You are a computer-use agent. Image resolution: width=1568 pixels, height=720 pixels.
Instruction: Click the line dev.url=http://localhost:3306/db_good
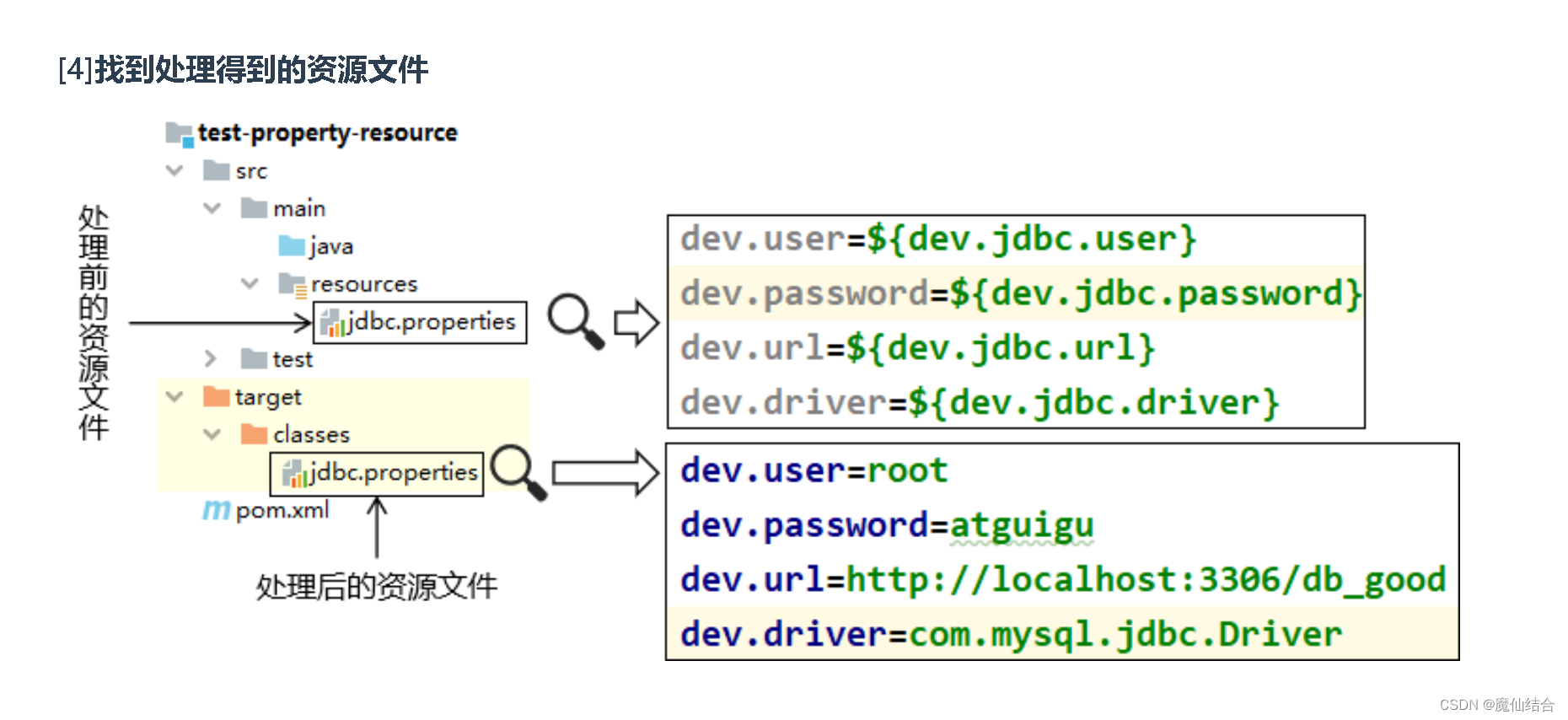click(1062, 580)
